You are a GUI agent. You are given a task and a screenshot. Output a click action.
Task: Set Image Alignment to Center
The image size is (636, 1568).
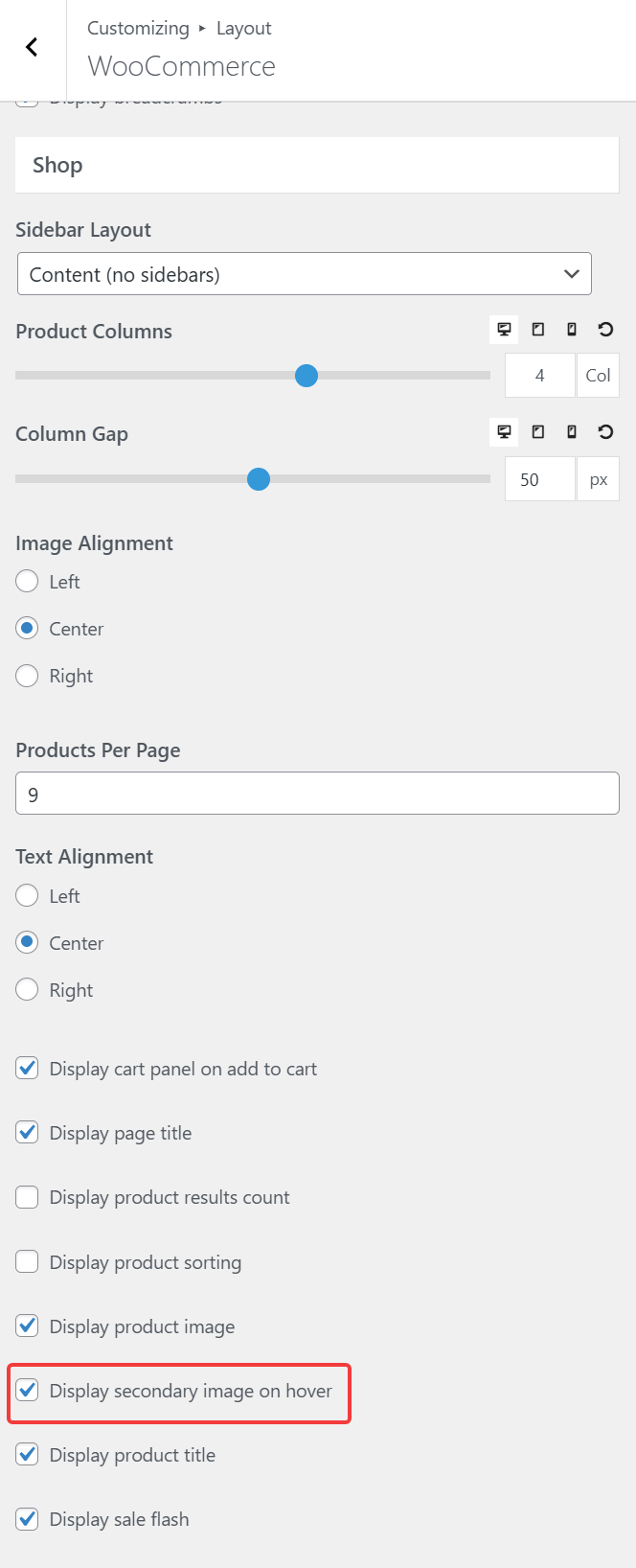pos(27,629)
